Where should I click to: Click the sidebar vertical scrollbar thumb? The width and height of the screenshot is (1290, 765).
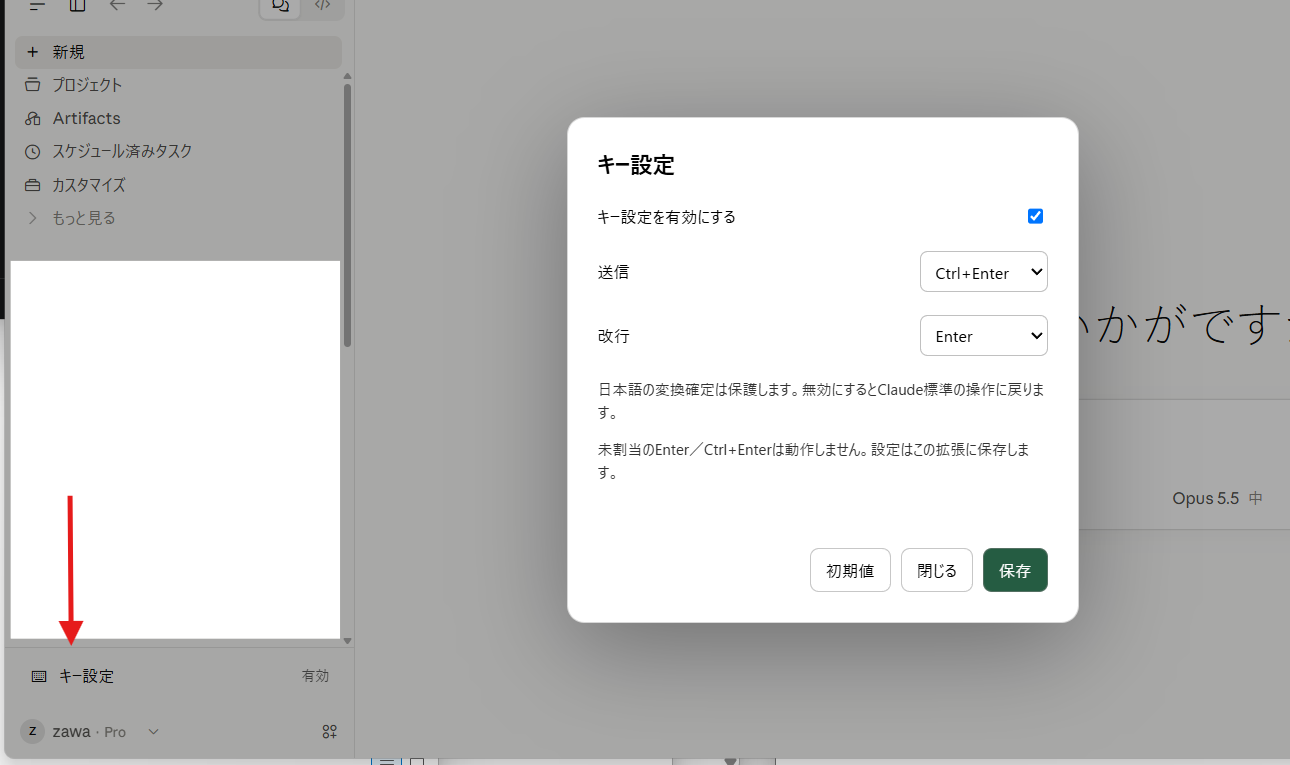click(347, 215)
